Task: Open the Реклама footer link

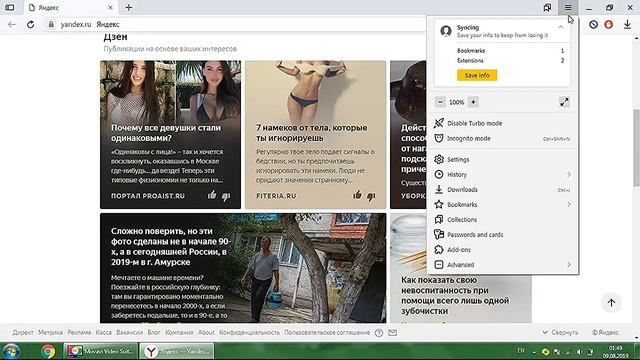Action: [79, 333]
